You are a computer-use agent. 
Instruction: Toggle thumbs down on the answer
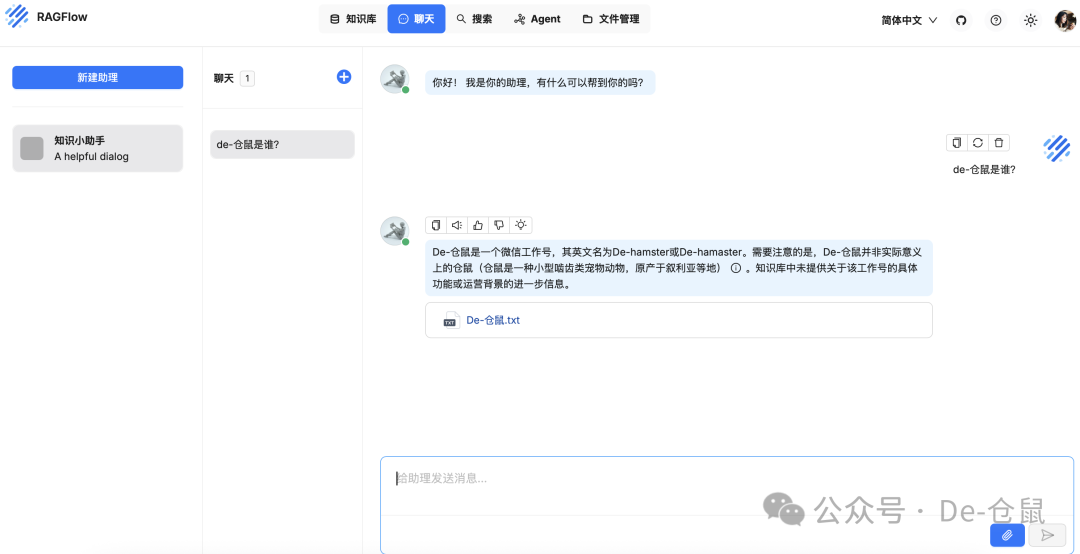point(499,225)
